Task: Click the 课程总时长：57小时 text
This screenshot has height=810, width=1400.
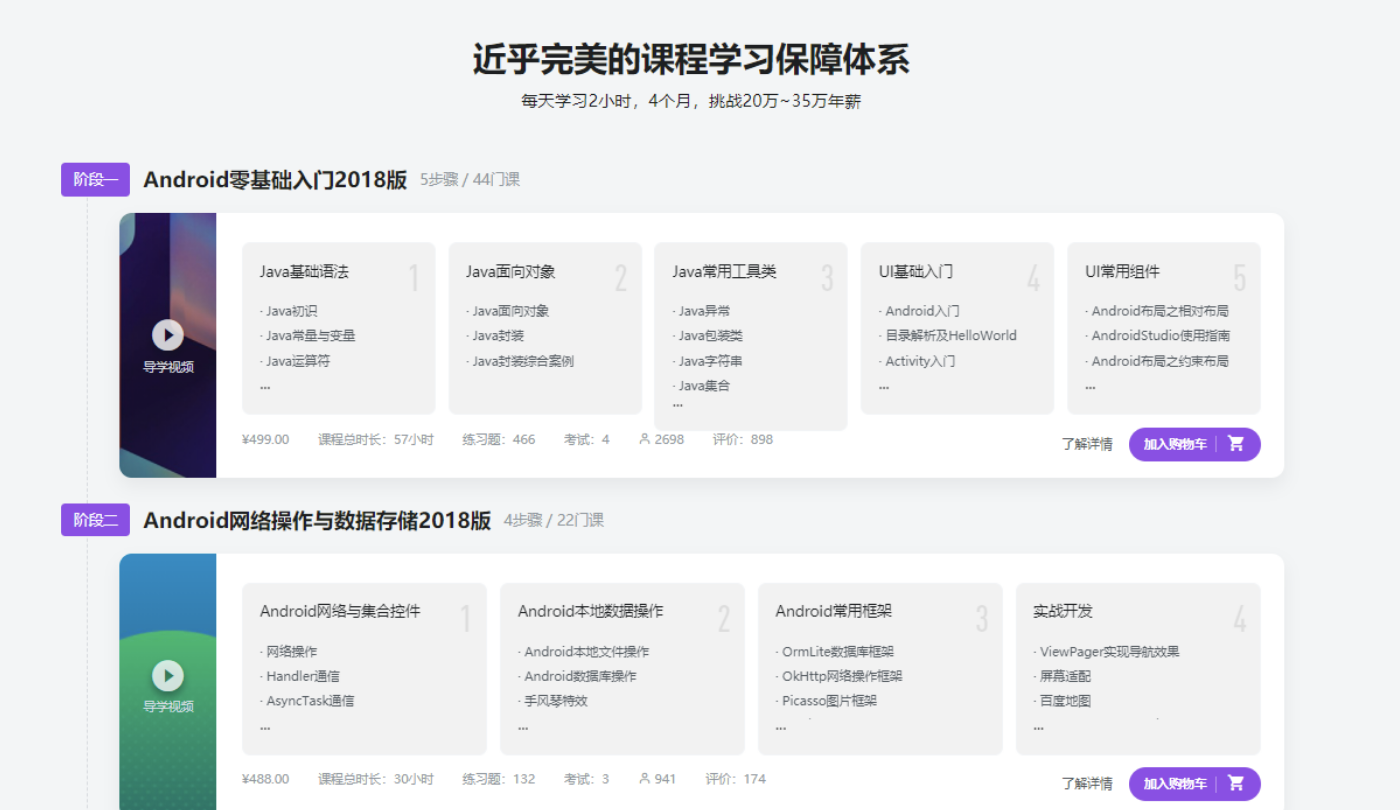Action: [x=376, y=439]
